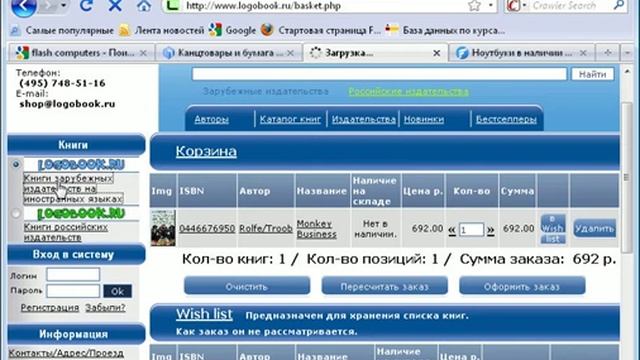The image size is (640, 360).
Task: Click the Ok login button
Action: click(x=118, y=291)
